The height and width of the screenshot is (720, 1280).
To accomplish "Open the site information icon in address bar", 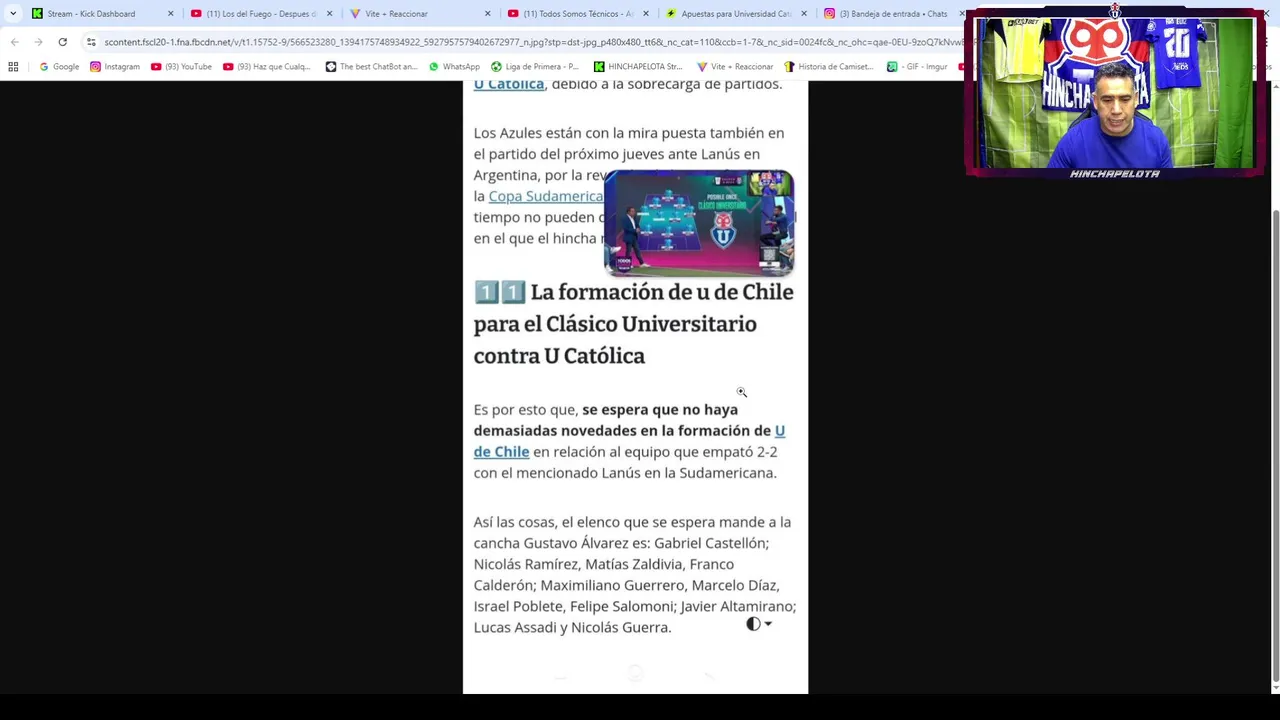I will pyautogui.click(x=91, y=42).
